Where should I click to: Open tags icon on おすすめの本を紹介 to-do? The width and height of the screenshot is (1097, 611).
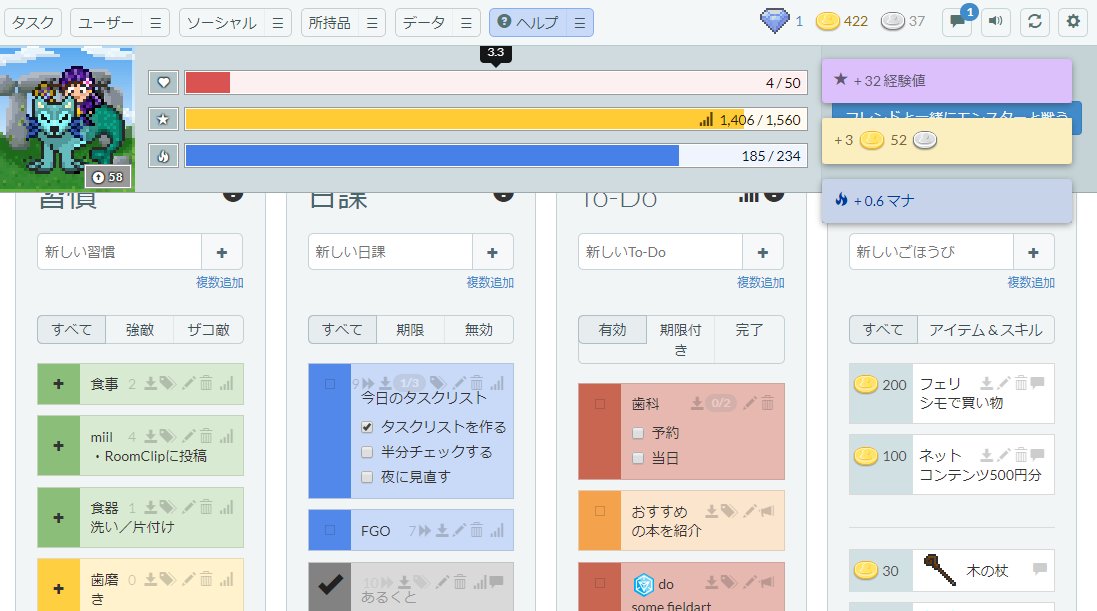(x=729, y=511)
